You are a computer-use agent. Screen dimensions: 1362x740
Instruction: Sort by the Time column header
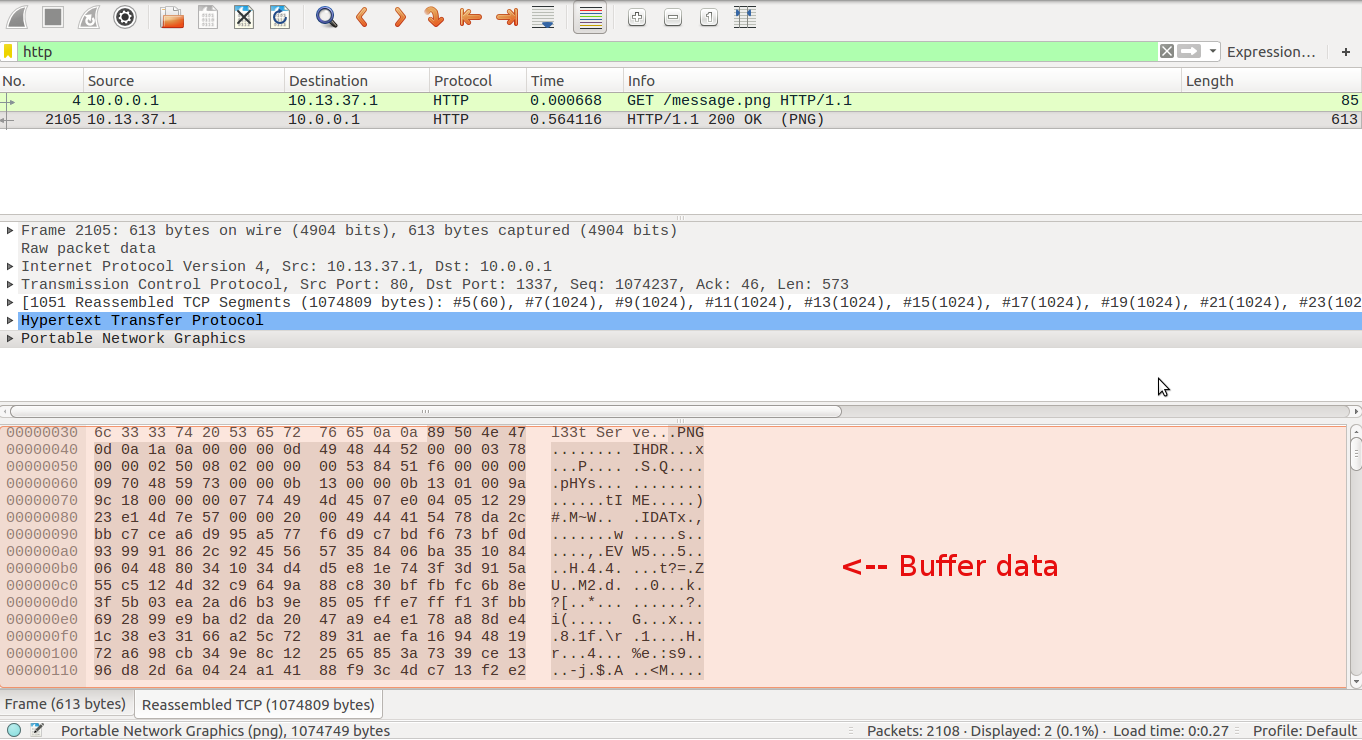click(575, 81)
